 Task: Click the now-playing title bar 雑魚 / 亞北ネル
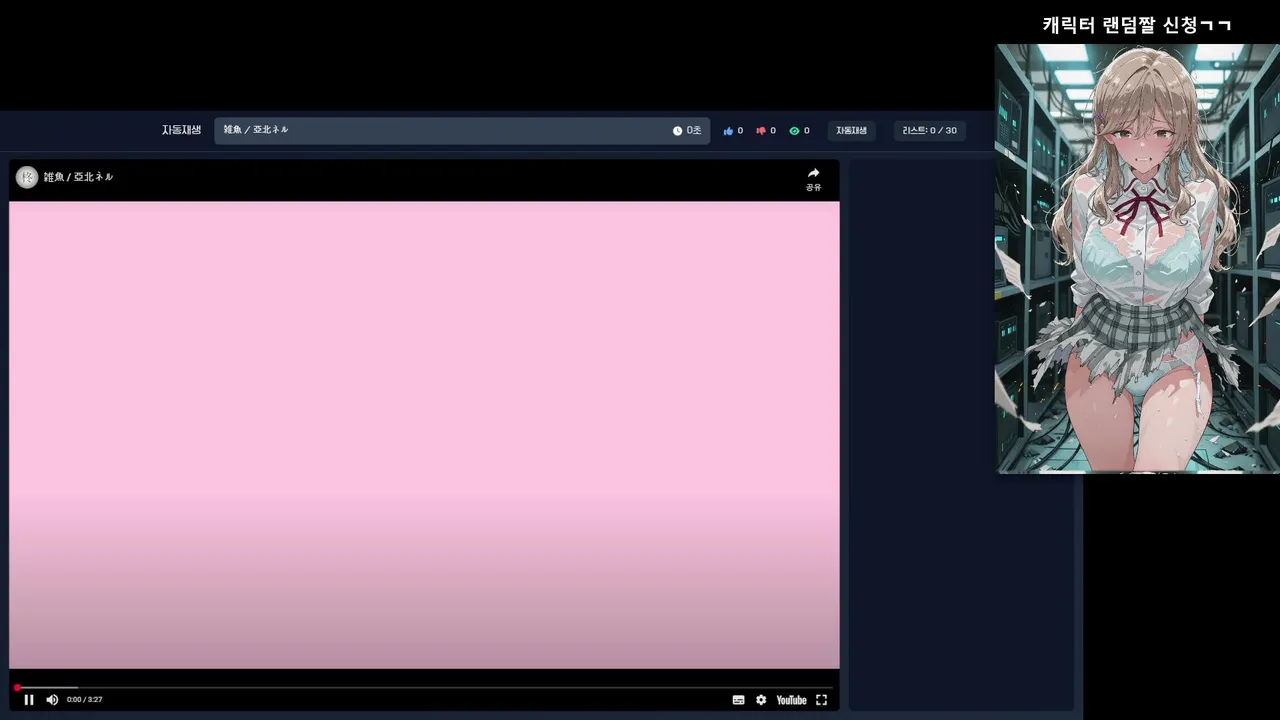click(462, 131)
